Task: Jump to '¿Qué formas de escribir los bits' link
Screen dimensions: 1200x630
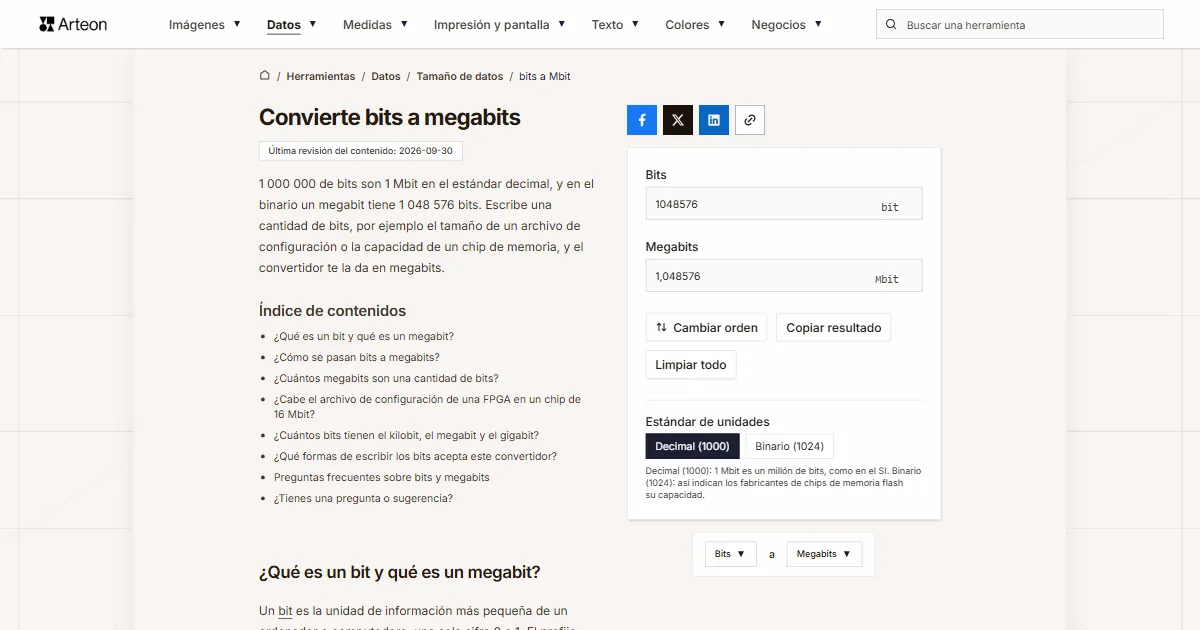Action: click(415, 456)
